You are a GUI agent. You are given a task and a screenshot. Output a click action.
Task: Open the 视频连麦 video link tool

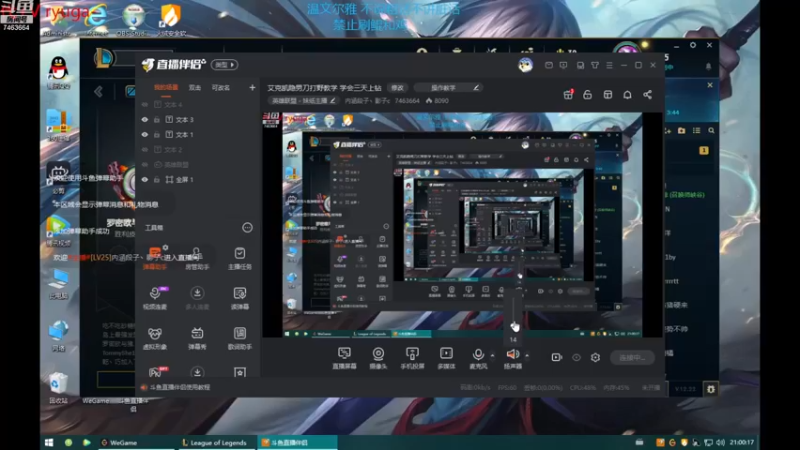point(155,297)
